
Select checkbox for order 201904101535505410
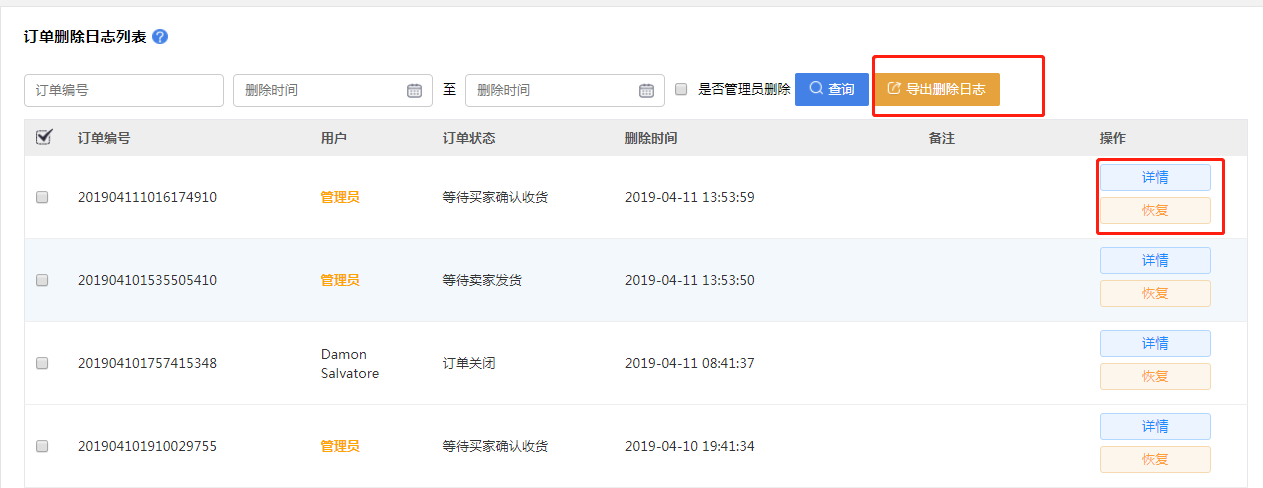click(42, 281)
